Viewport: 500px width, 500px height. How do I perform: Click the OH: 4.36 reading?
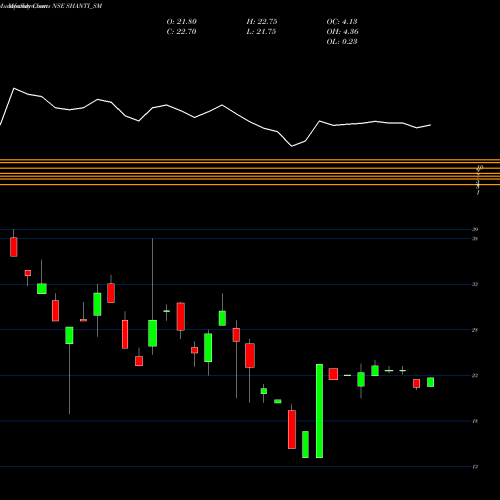tap(342, 32)
